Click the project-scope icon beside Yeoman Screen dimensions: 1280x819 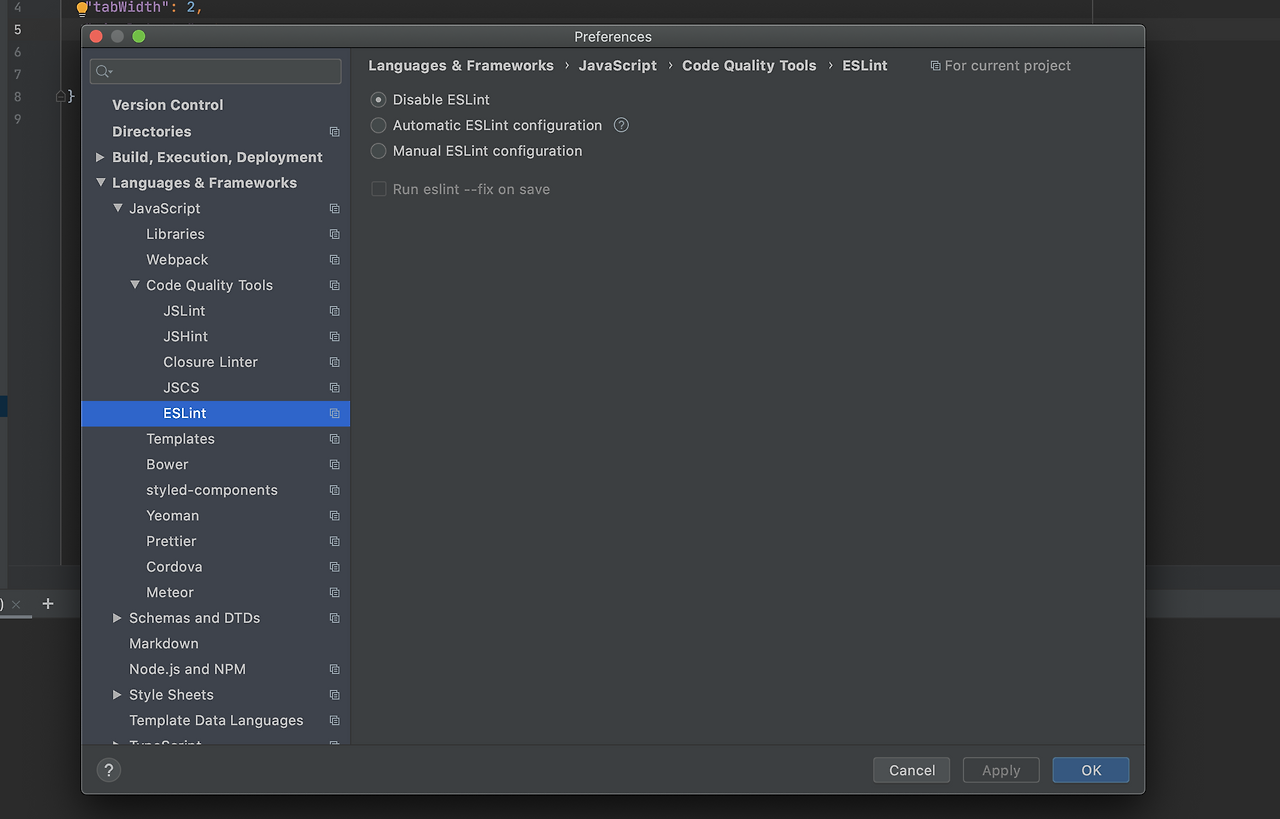[335, 516]
